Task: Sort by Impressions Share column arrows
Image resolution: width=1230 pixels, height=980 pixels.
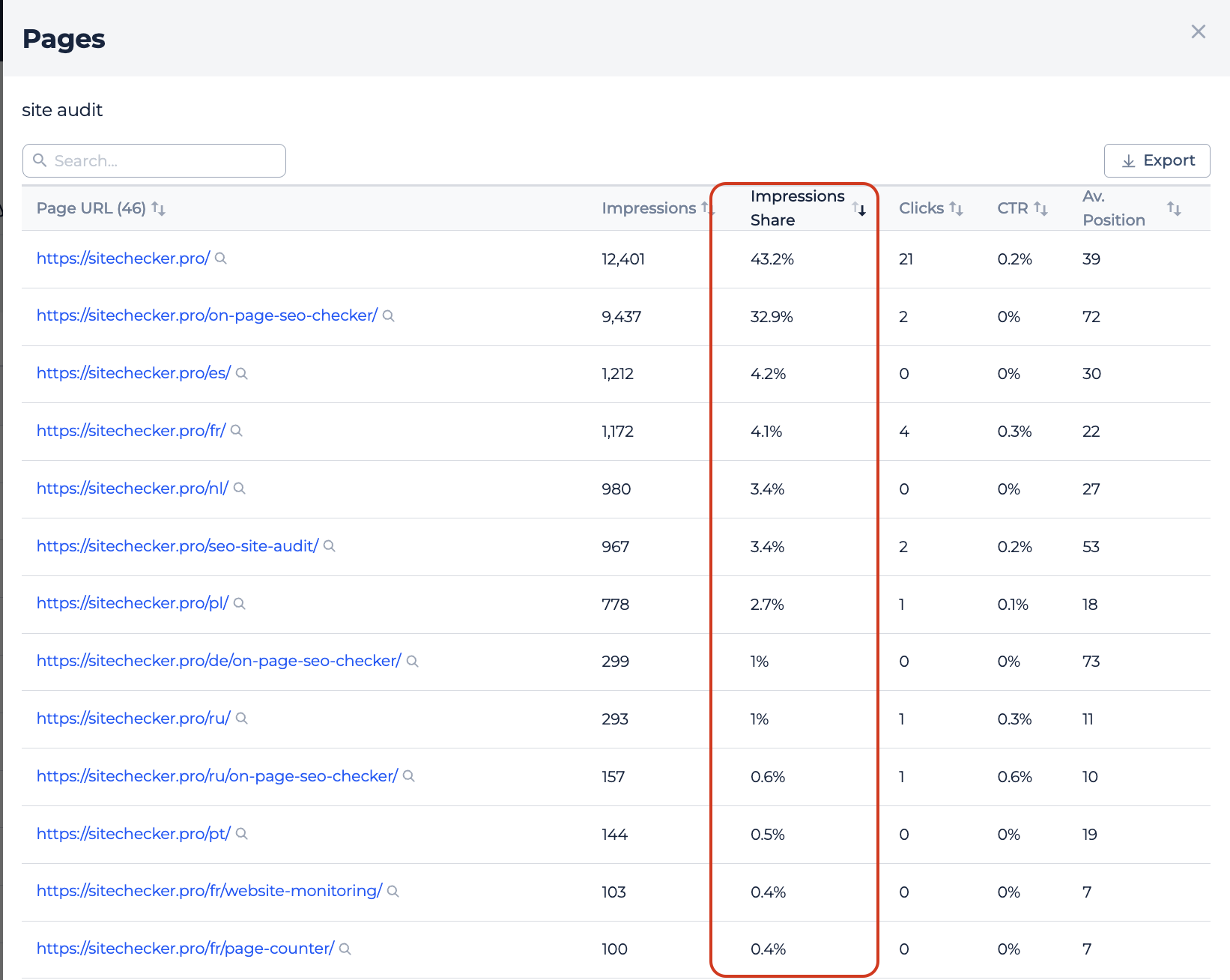Action: tap(859, 208)
